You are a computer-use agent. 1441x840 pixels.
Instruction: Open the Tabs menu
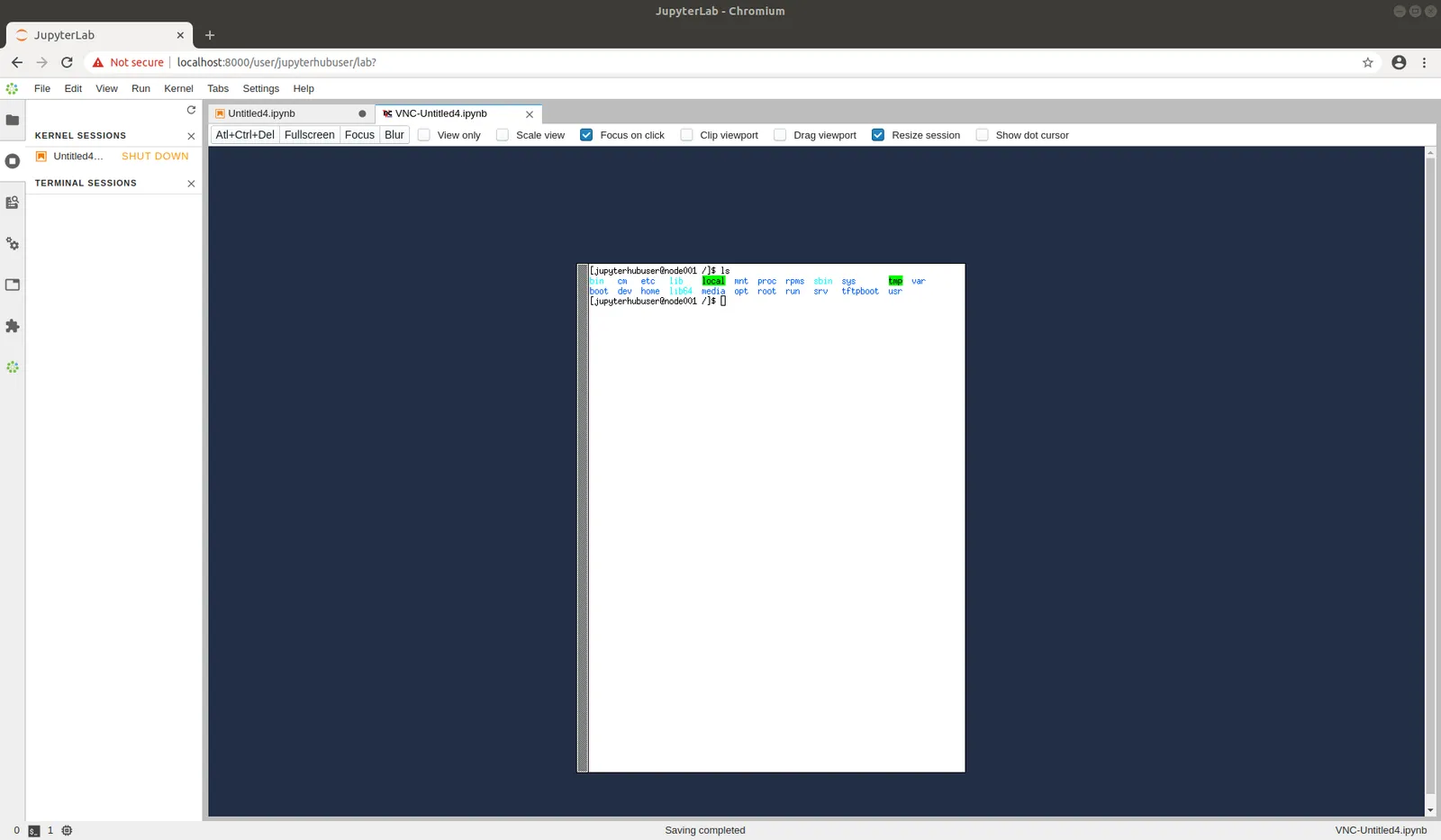coord(218,88)
